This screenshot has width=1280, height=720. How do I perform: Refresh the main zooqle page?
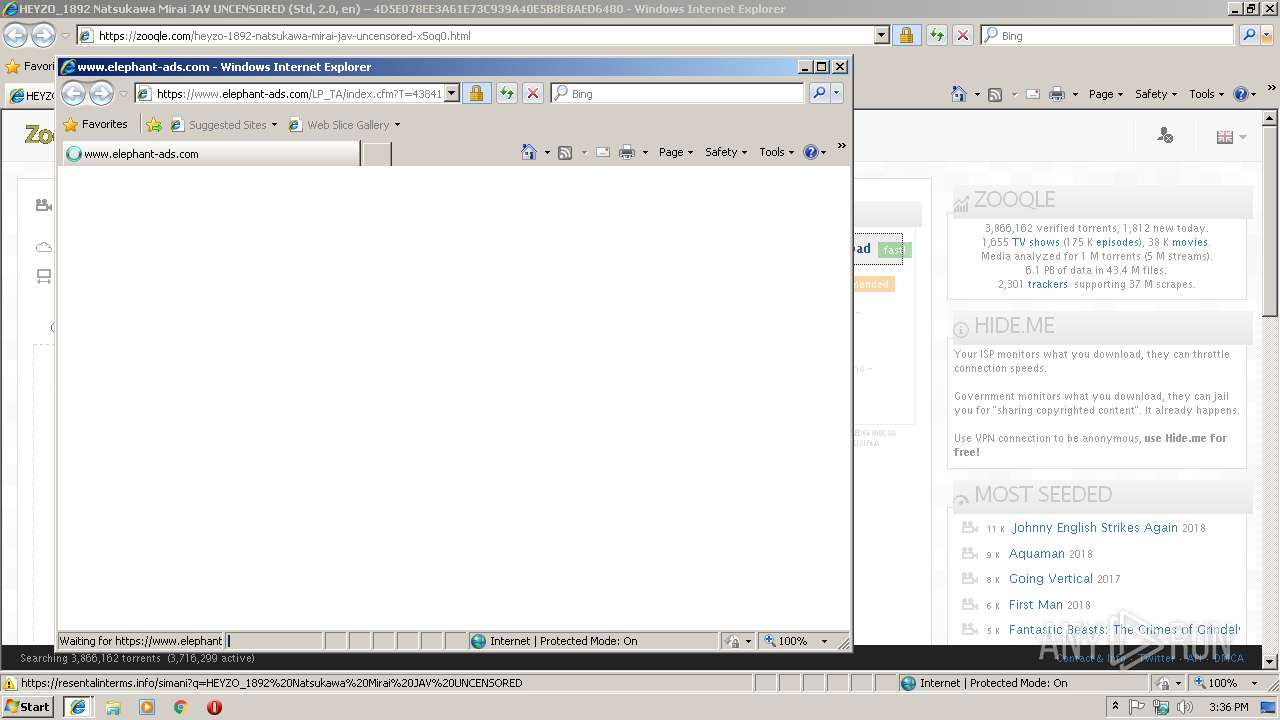[937, 35]
